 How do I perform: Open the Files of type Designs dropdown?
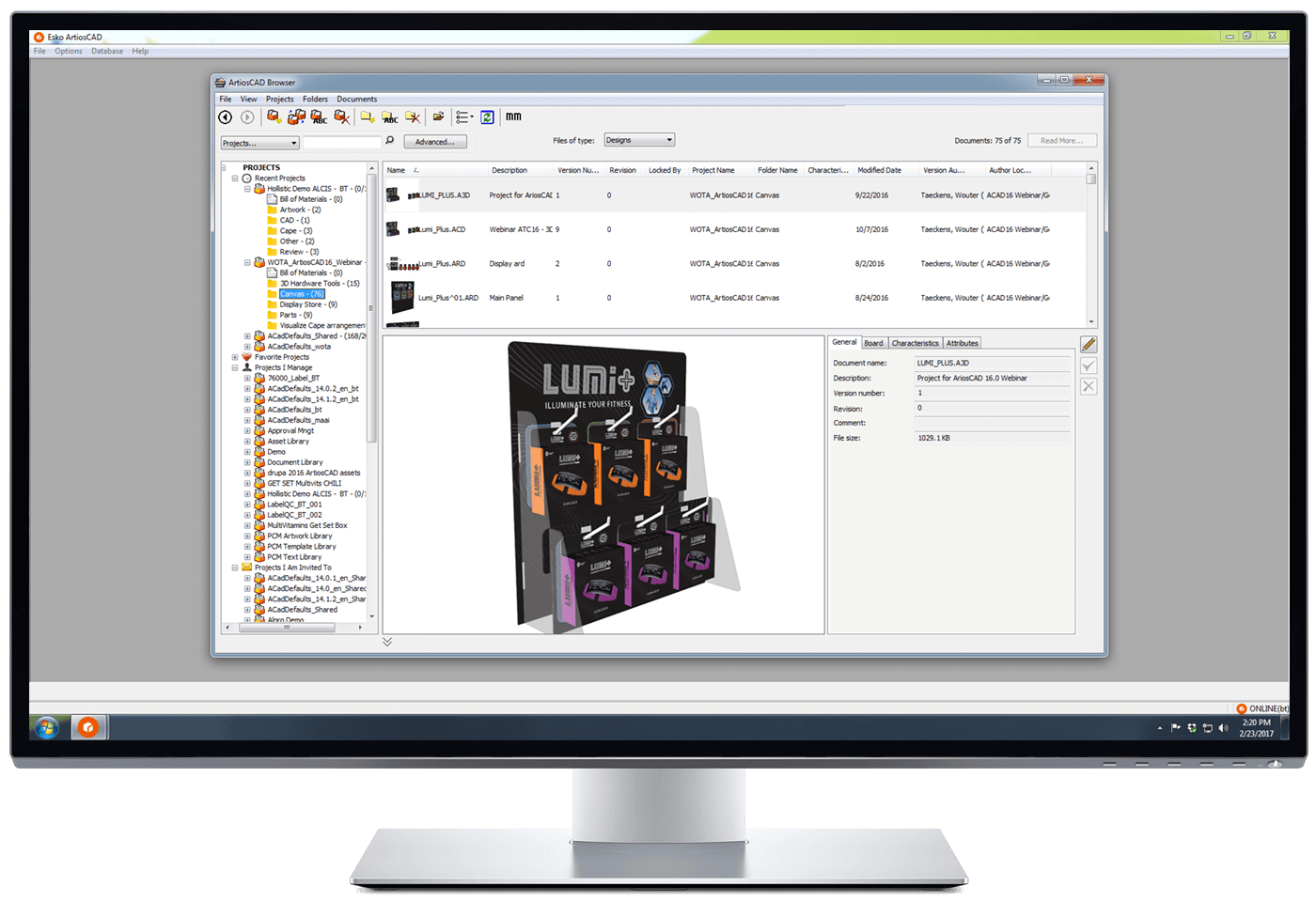[x=639, y=140]
